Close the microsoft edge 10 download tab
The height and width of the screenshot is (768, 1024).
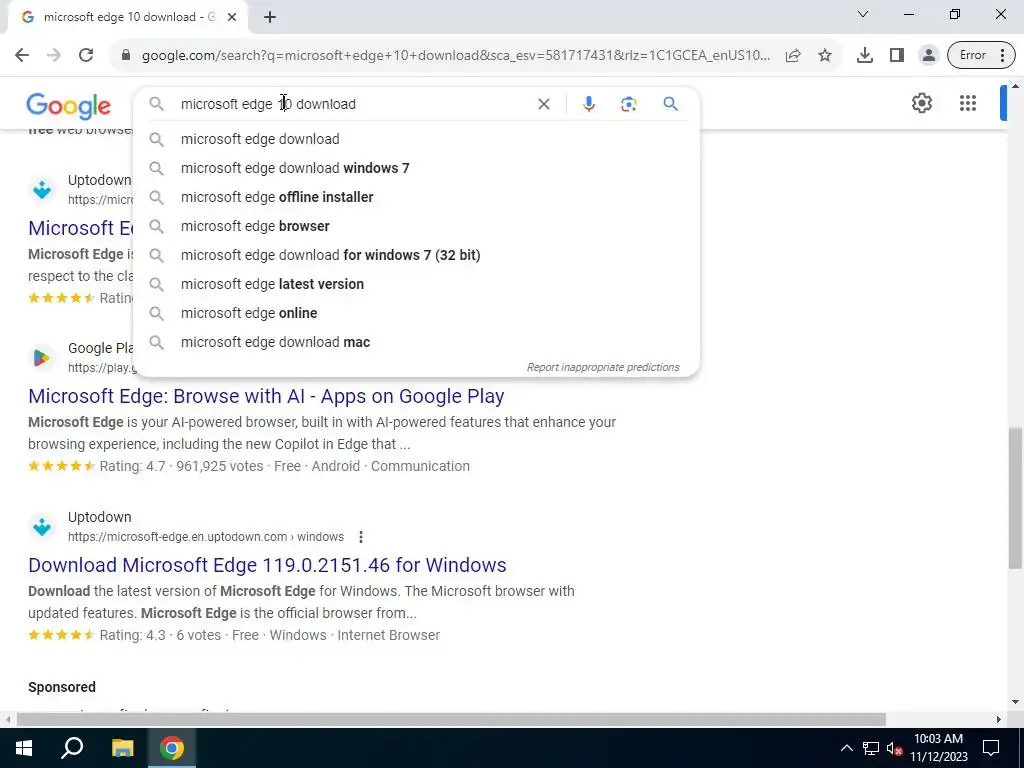click(232, 17)
